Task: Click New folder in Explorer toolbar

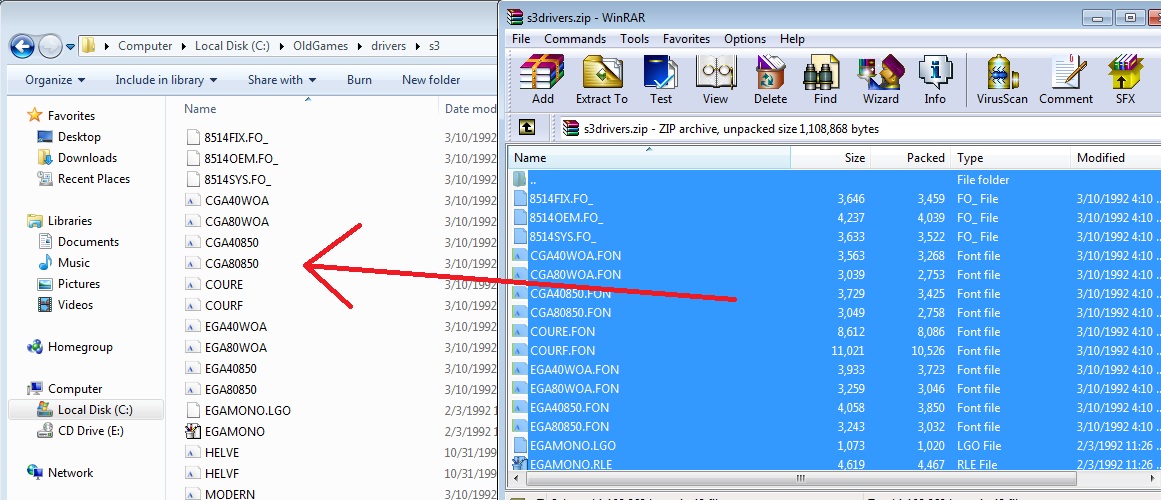Action: [431, 80]
